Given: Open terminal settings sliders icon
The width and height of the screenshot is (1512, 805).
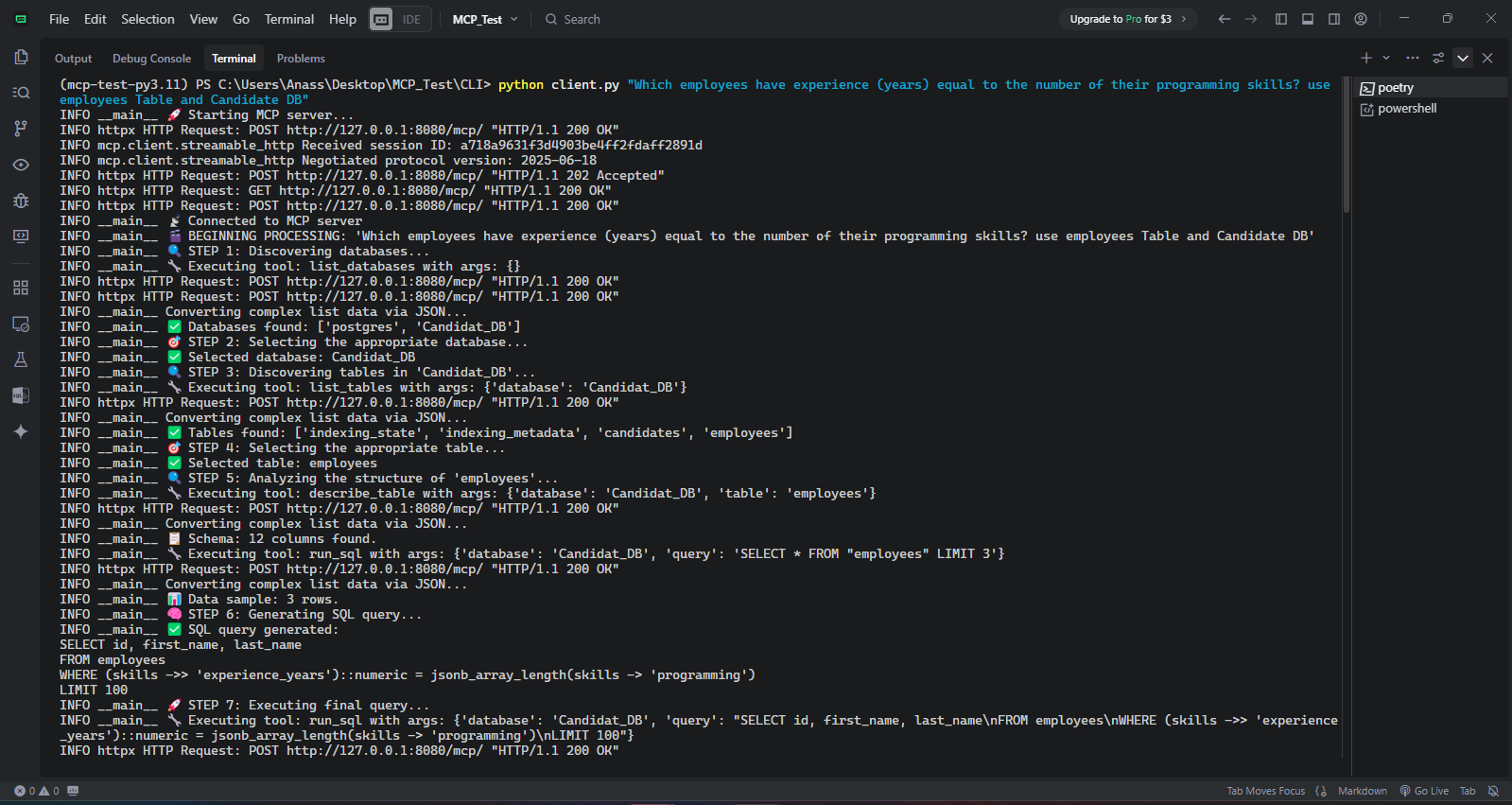Looking at the screenshot, I should [1438, 58].
